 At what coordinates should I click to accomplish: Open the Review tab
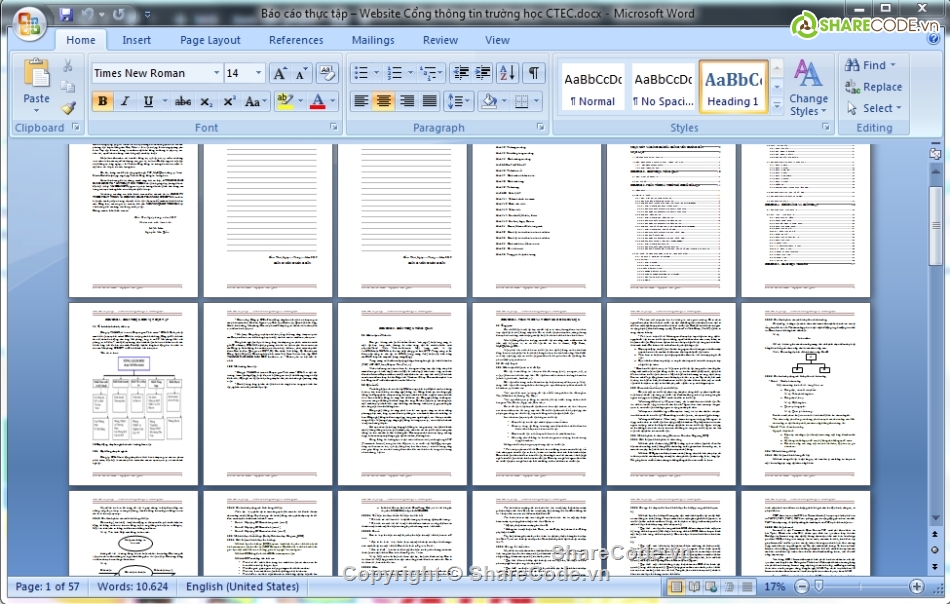pos(440,40)
